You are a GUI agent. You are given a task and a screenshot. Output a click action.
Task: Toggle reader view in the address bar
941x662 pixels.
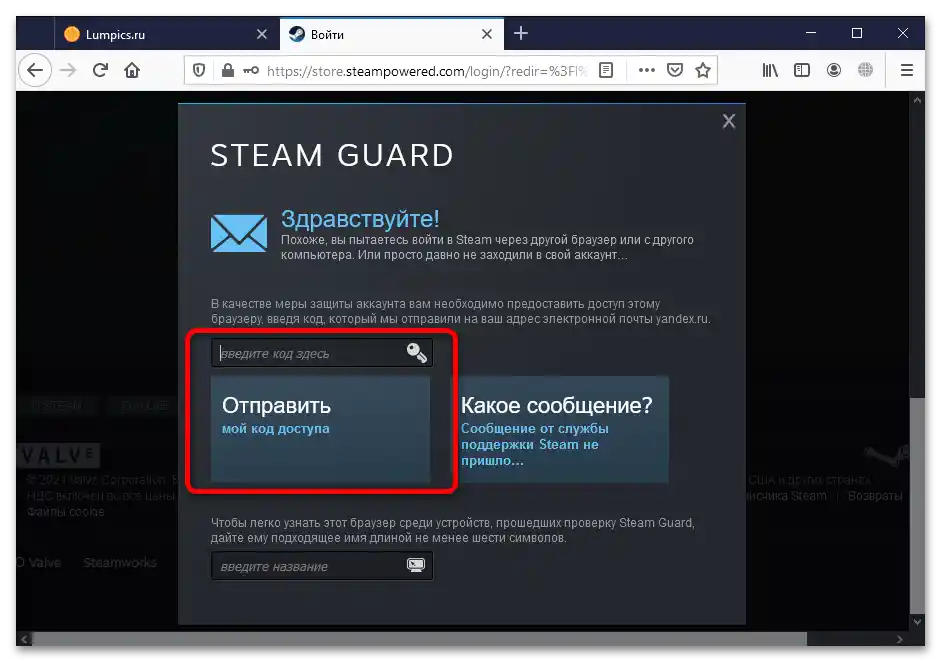click(x=606, y=70)
